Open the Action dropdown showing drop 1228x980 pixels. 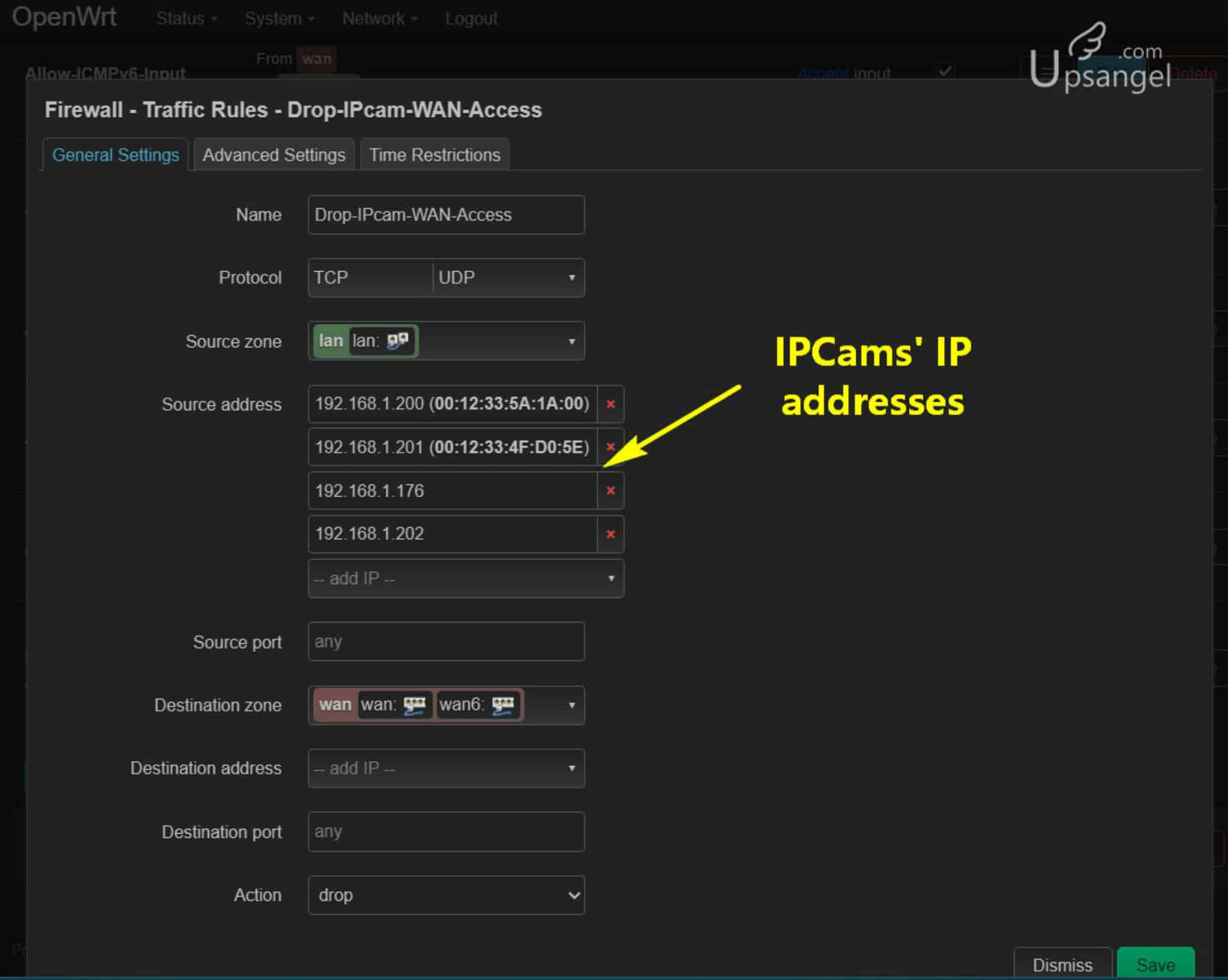coord(446,895)
